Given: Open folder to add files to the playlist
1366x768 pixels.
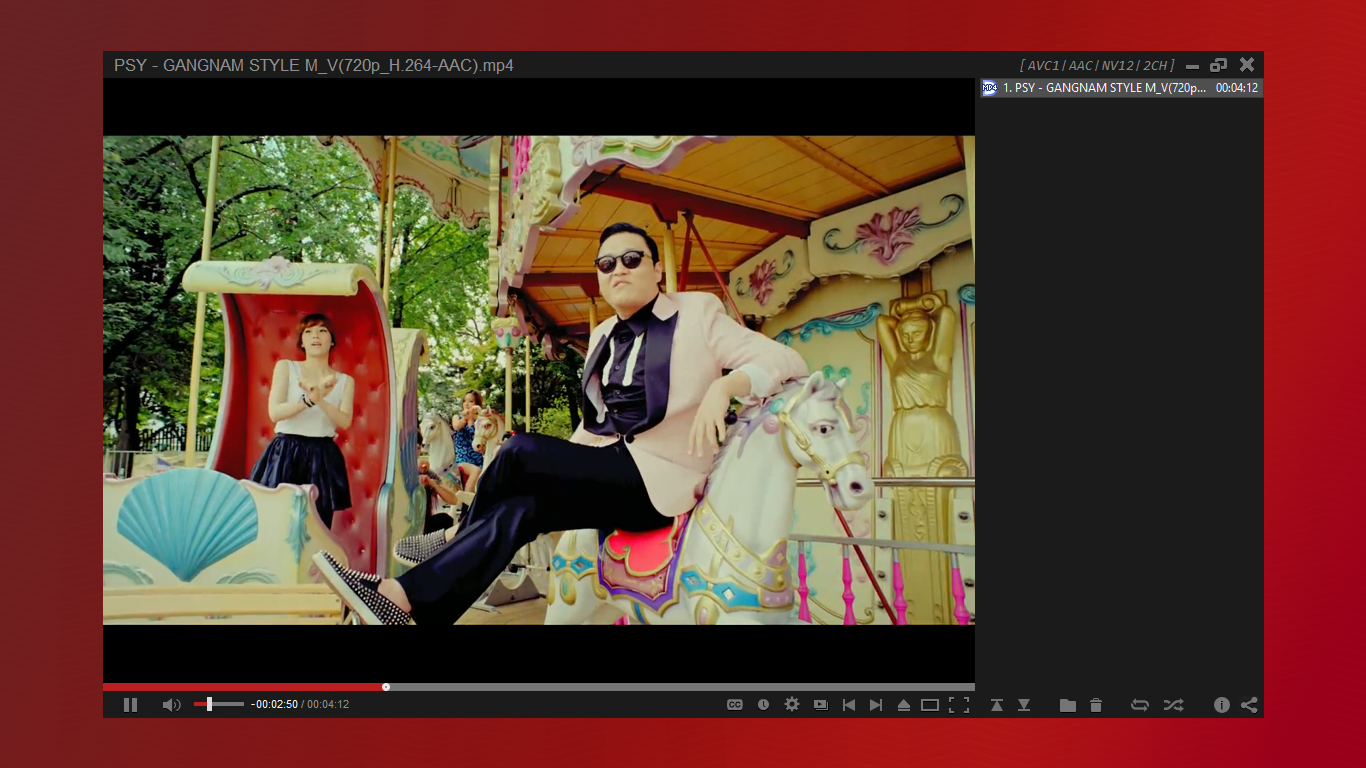Looking at the screenshot, I should pyautogui.click(x=1068, y=705).
